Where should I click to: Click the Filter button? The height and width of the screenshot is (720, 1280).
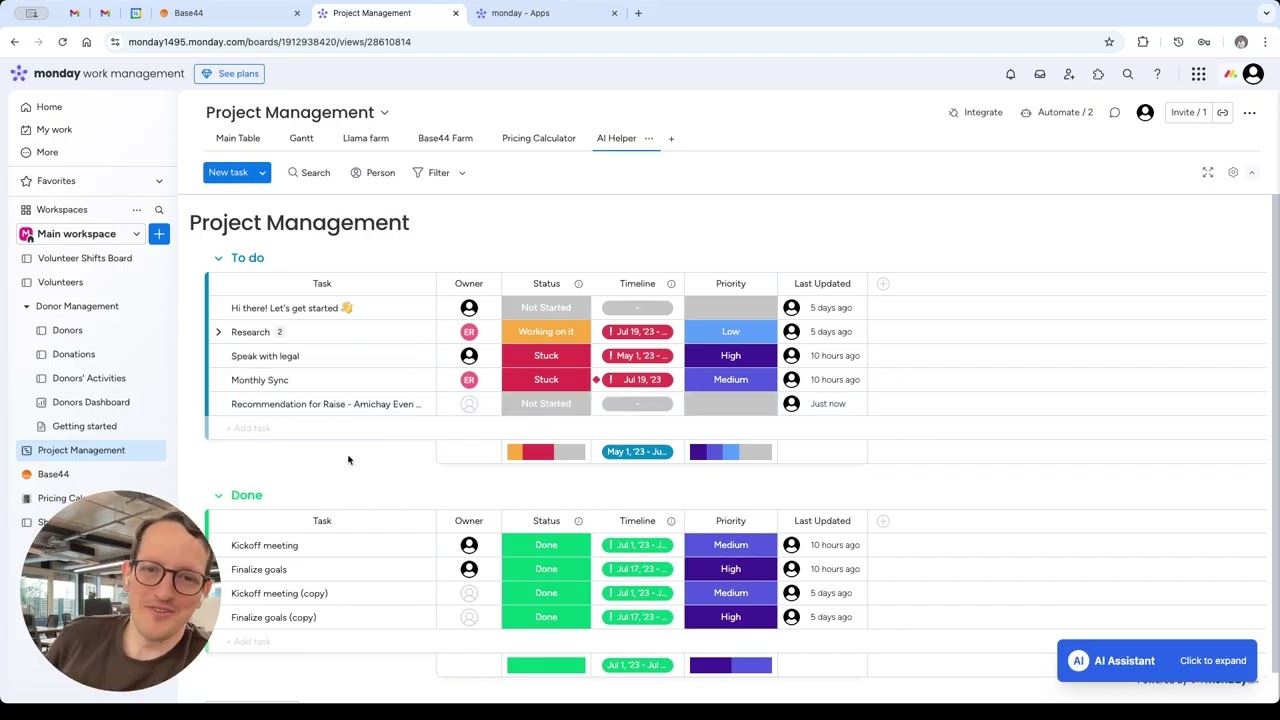431,173
